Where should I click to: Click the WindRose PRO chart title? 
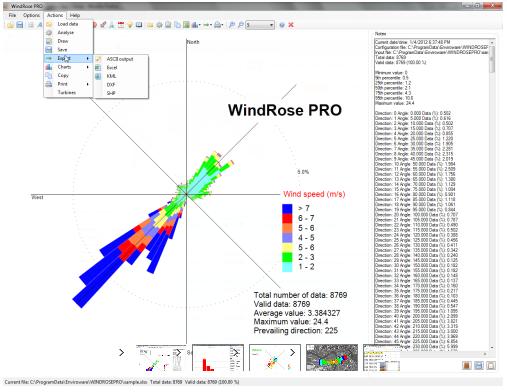coord(285,110)
